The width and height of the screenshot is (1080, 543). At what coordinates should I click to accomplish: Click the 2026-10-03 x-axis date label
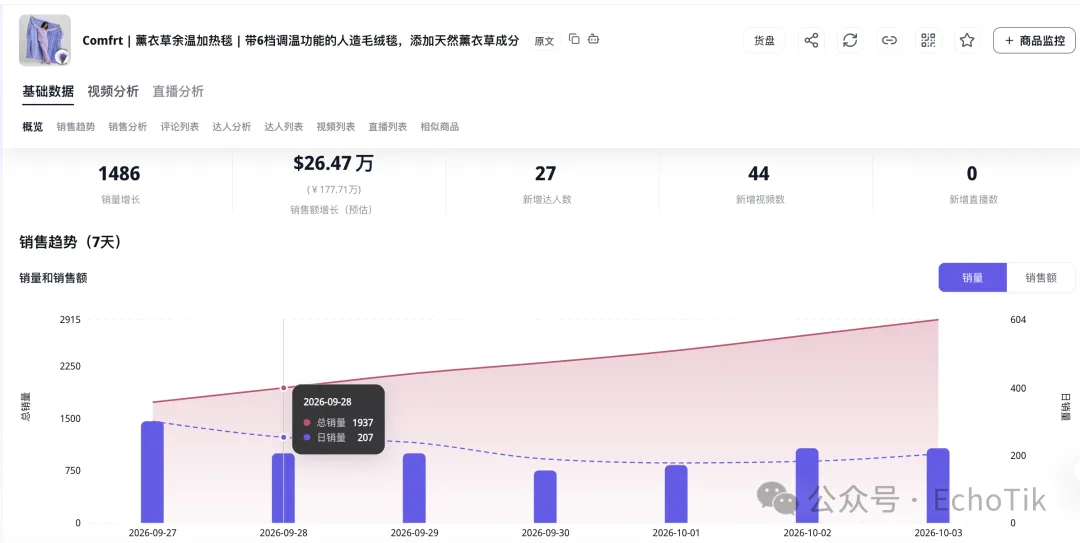click(938, 533)
